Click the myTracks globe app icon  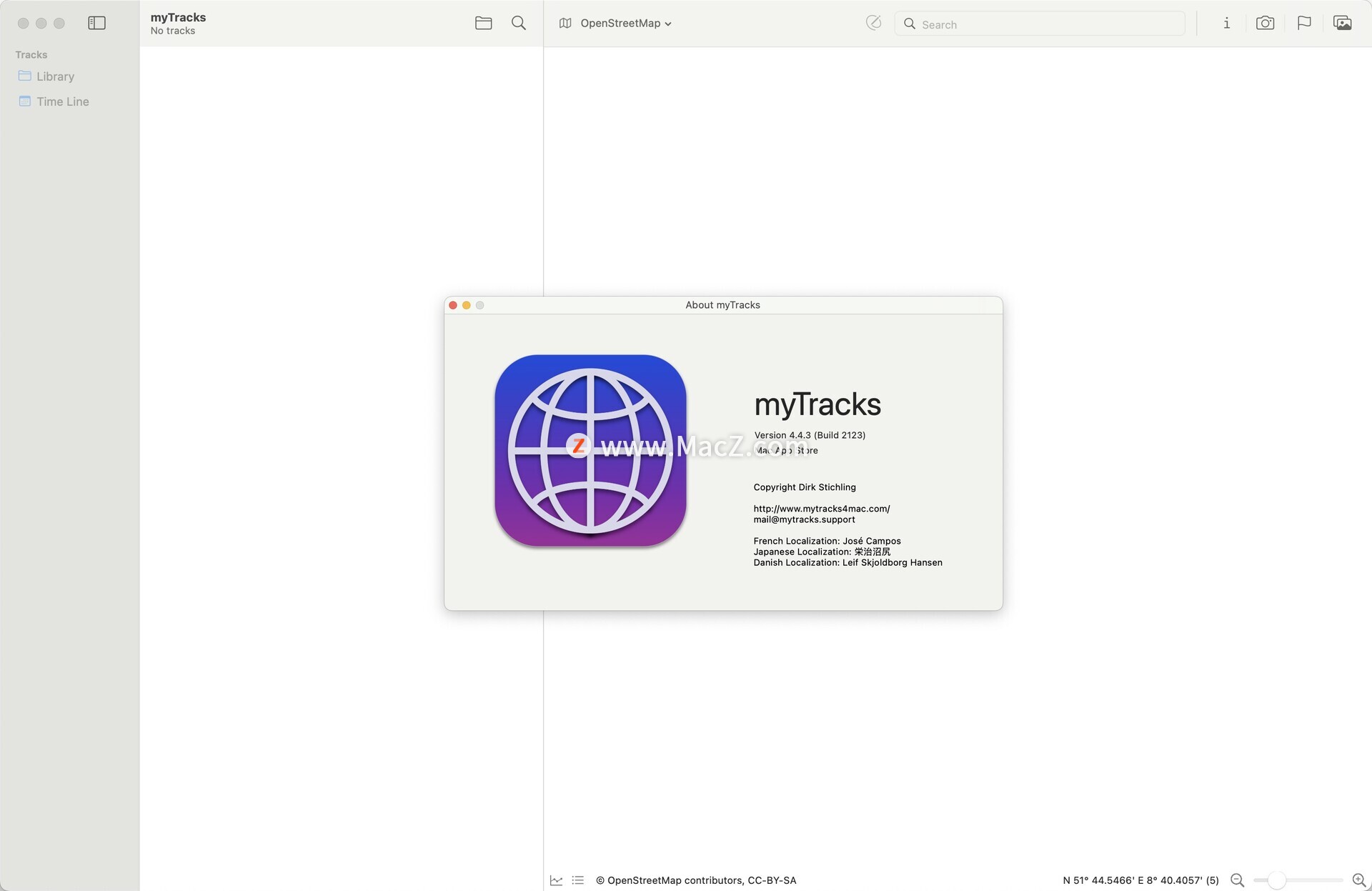[x=590, y=451]
